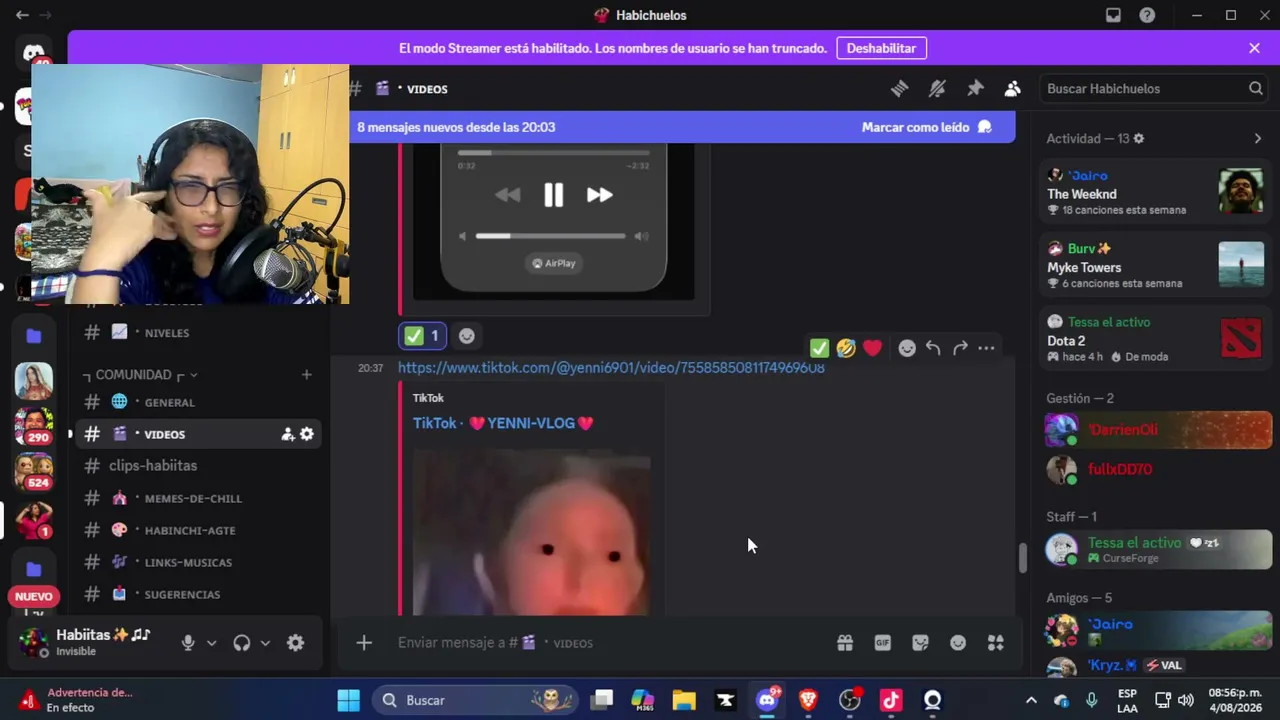Reply to the message via toolbar arrow

pos(933,348)
